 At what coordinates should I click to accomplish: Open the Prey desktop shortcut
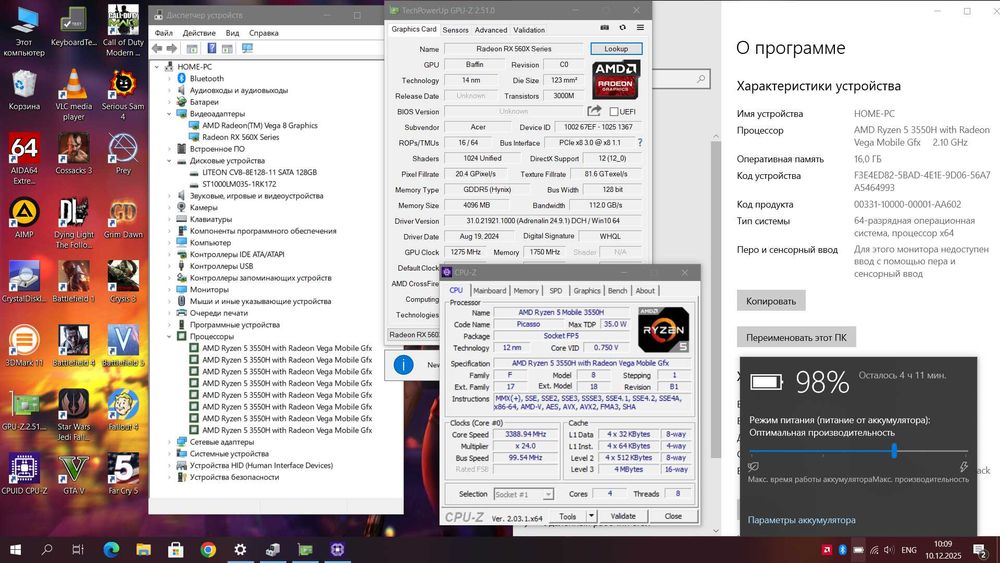(123, 154)
